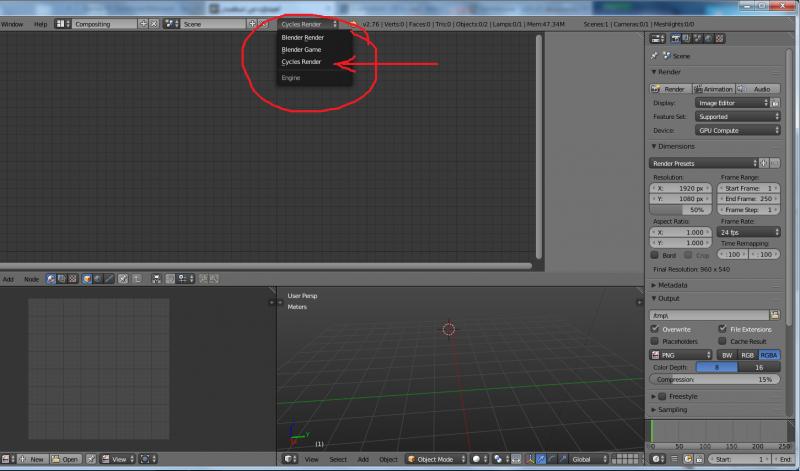Select the RGBA color mode
The width and height of the screenshot is (800, 471).
coord(769,355)
